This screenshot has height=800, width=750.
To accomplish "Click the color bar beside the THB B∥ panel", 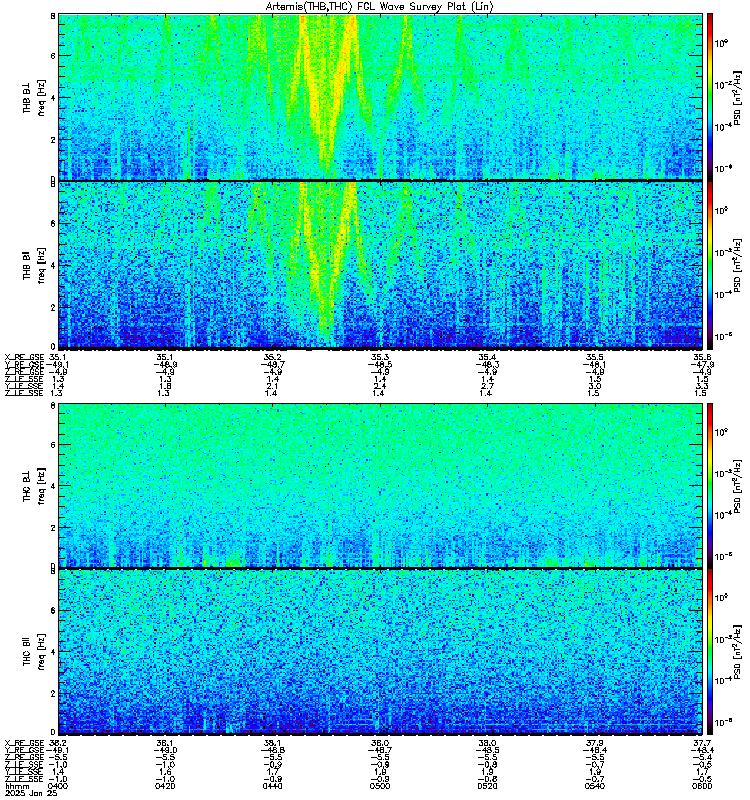I will pos(710,265).
